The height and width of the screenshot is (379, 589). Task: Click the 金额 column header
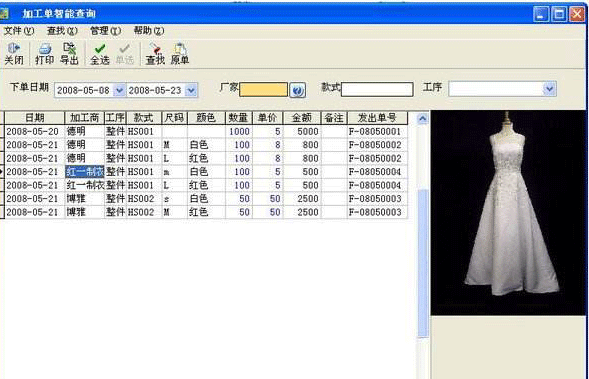tap(302, 118)
